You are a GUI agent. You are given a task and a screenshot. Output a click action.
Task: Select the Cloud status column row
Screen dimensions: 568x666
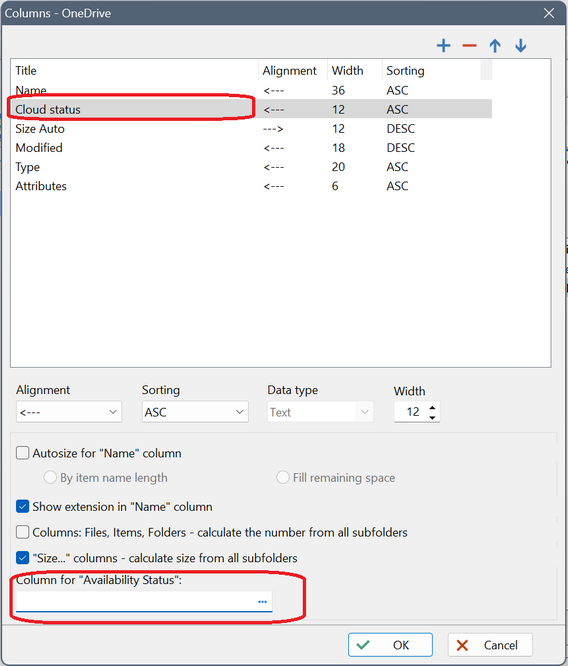(251, 109)
